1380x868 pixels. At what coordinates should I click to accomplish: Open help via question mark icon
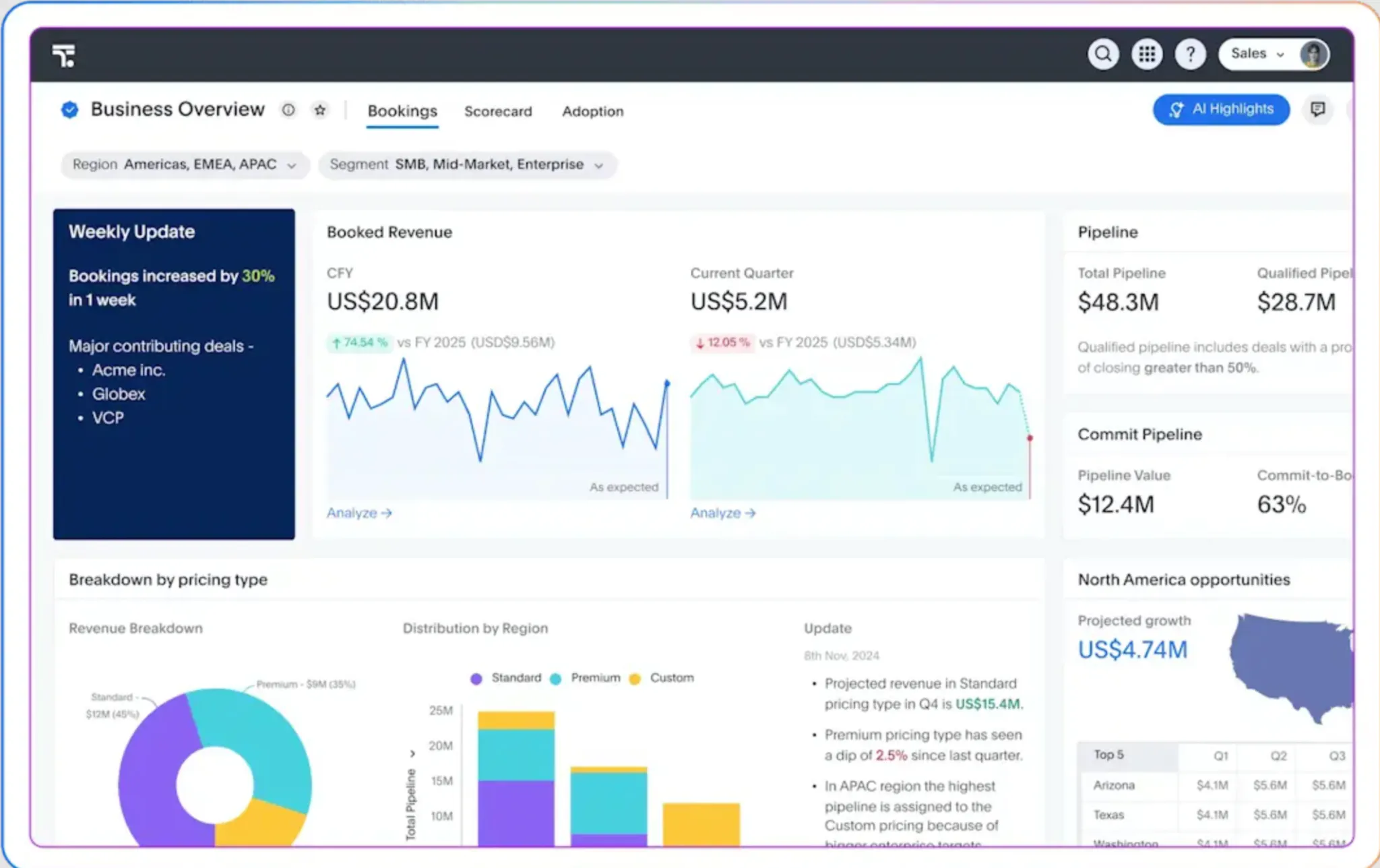pos(1191,54)
